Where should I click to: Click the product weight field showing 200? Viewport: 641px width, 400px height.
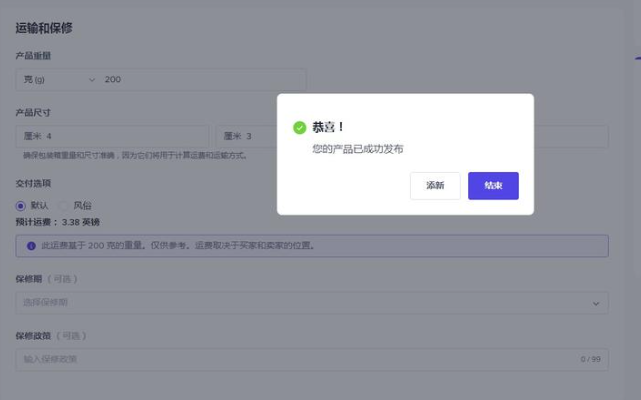pyautogui.click(x=200, y=80)
